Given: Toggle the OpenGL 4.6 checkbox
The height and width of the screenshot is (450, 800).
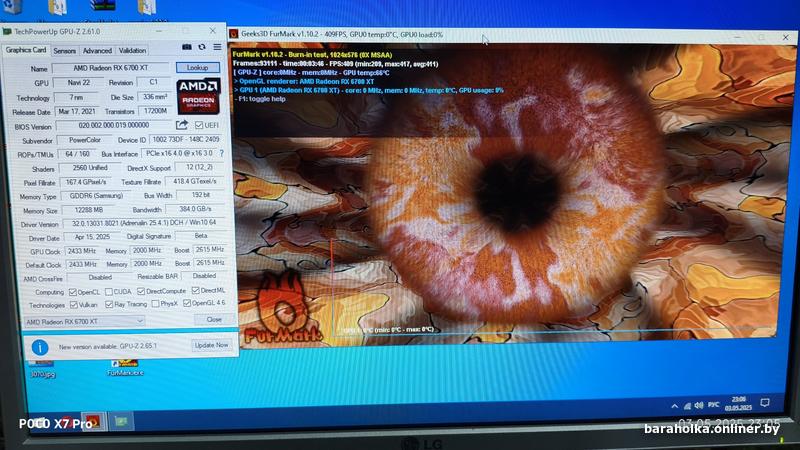Looking at the screenshot, I should (187, 303).
